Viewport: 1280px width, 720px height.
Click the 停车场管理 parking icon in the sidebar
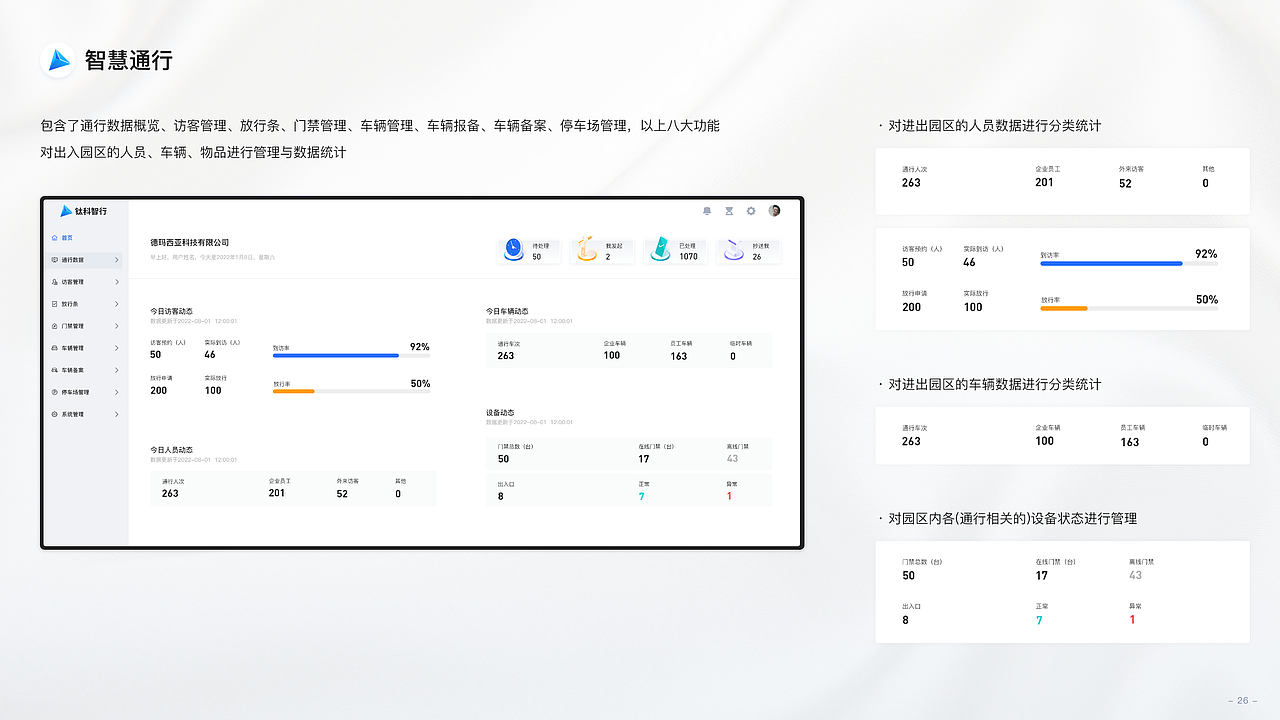[54, 392]
